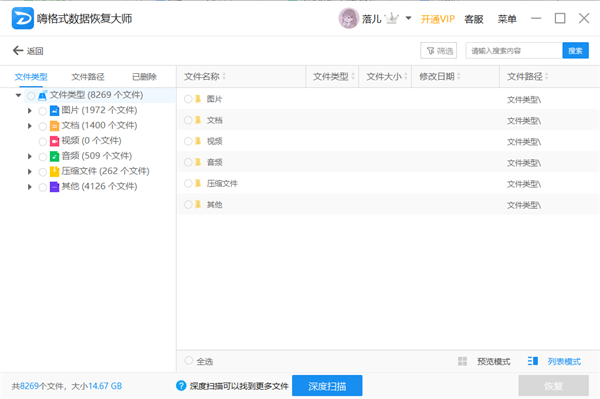Select the 文档 row checkbox in list
Screen dimensions: 600x399
pos(188,120)
